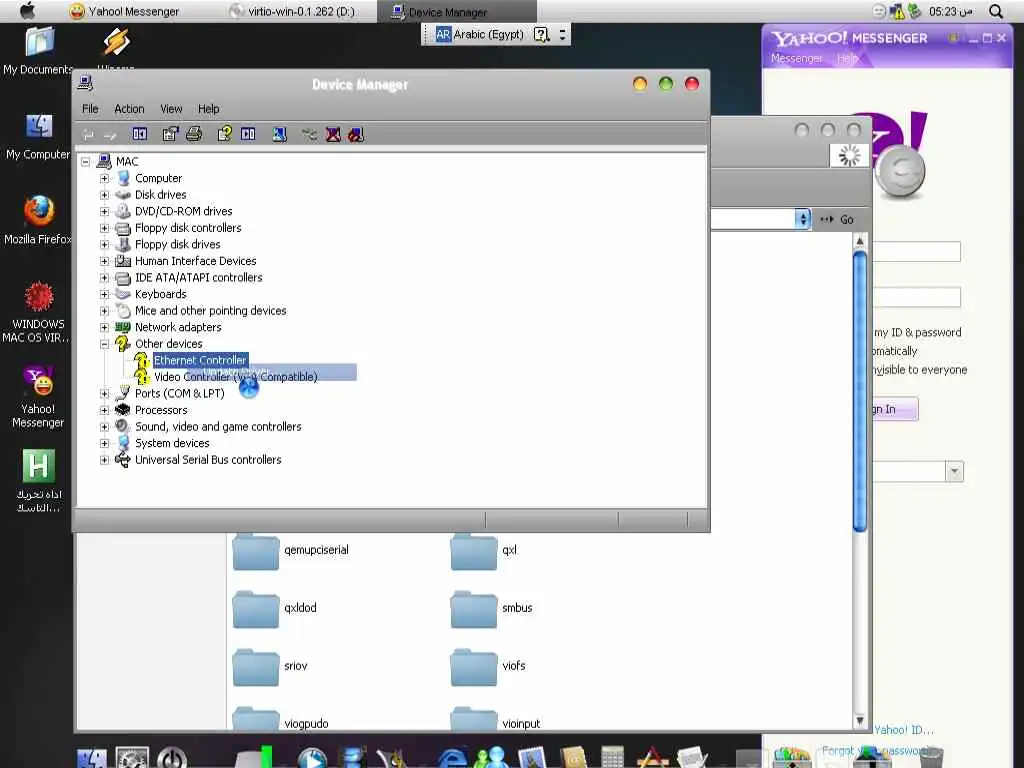Select Video Controller (VGA Compatible) device
The width and height of the screenshot is (1024, 768).
coord(236,377)
